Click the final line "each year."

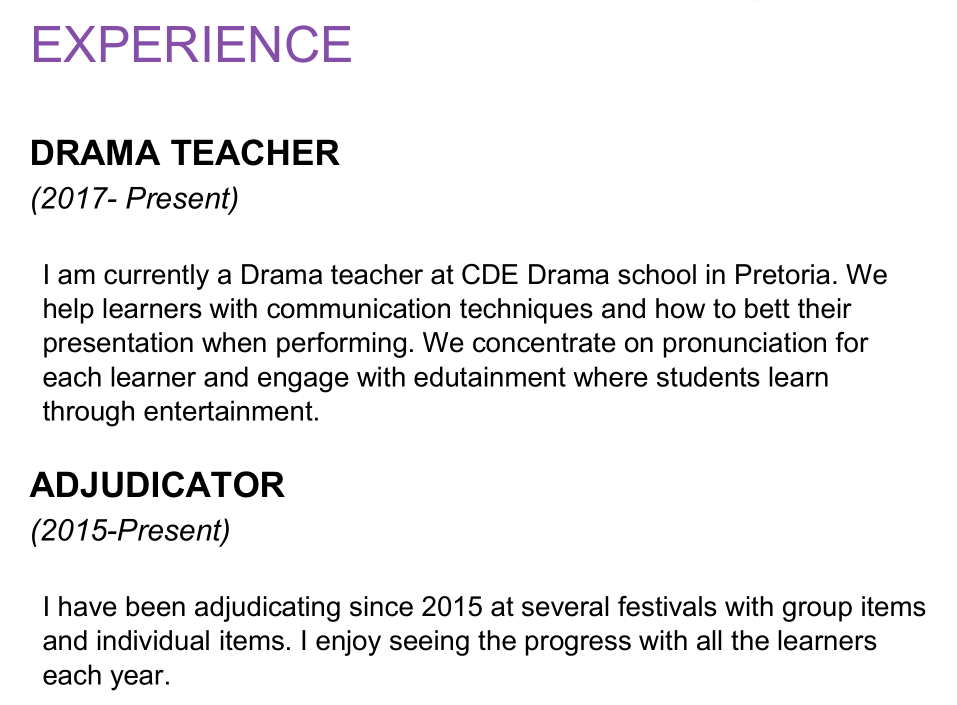point(106,675)
